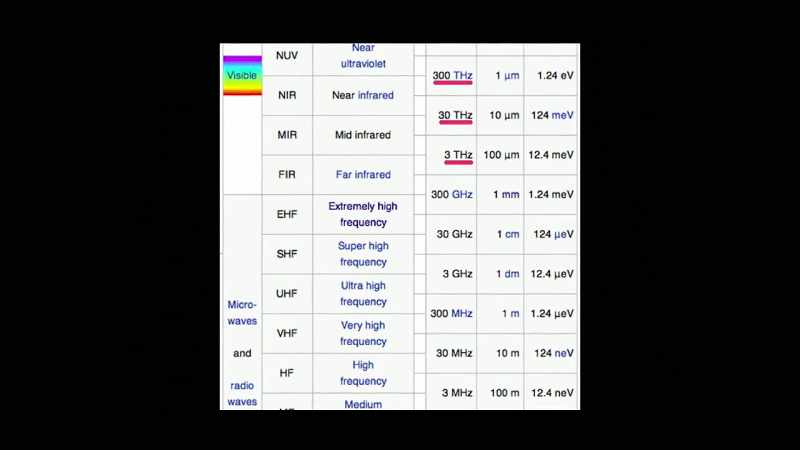Open the Far infrared link

[x=363, y=174]
